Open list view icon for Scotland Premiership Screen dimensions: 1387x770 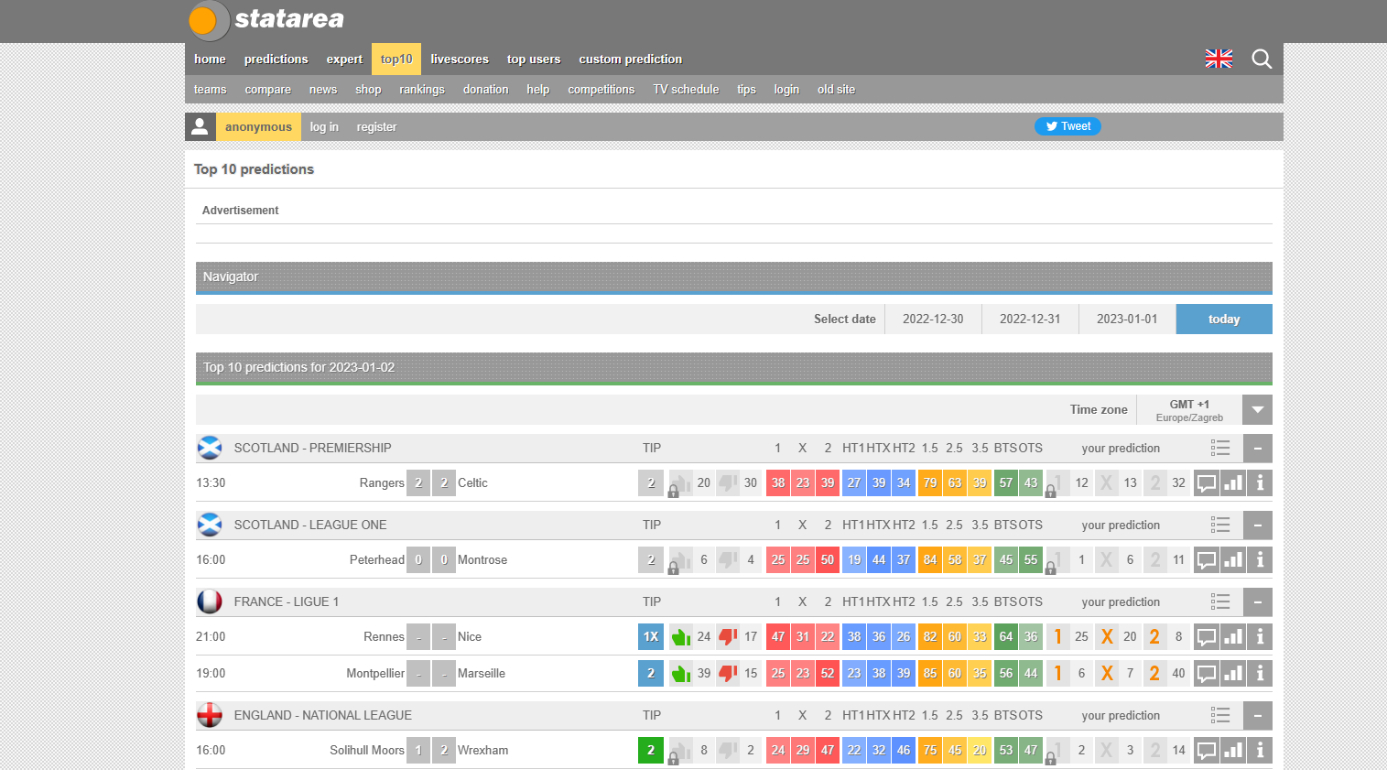(x=1220, y=448)
